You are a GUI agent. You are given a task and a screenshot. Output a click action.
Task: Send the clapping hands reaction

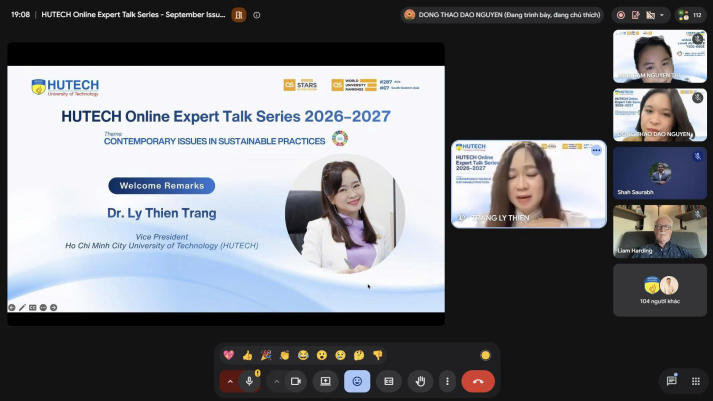pyautogui.click(x=285, y=355)
